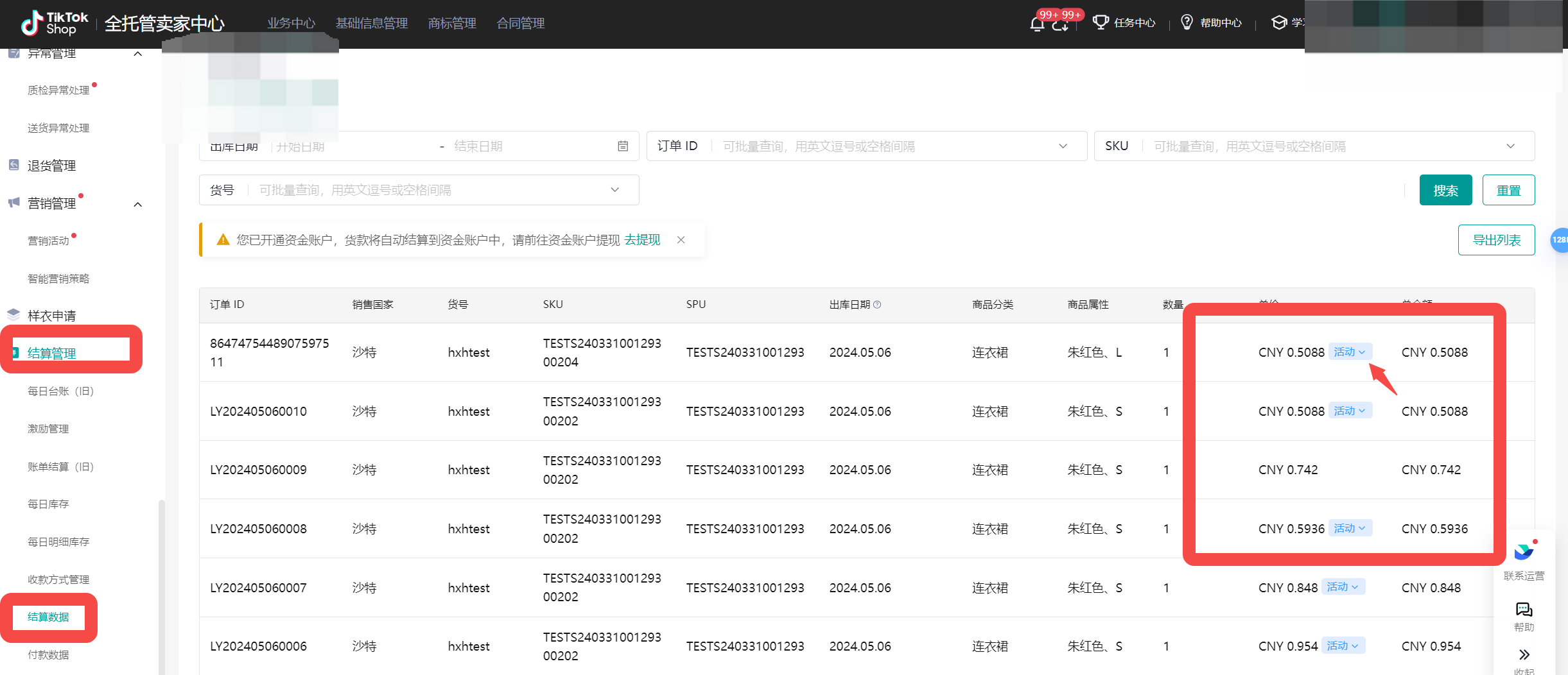Open 每日库存 in the sidebar

pos(48,504)
